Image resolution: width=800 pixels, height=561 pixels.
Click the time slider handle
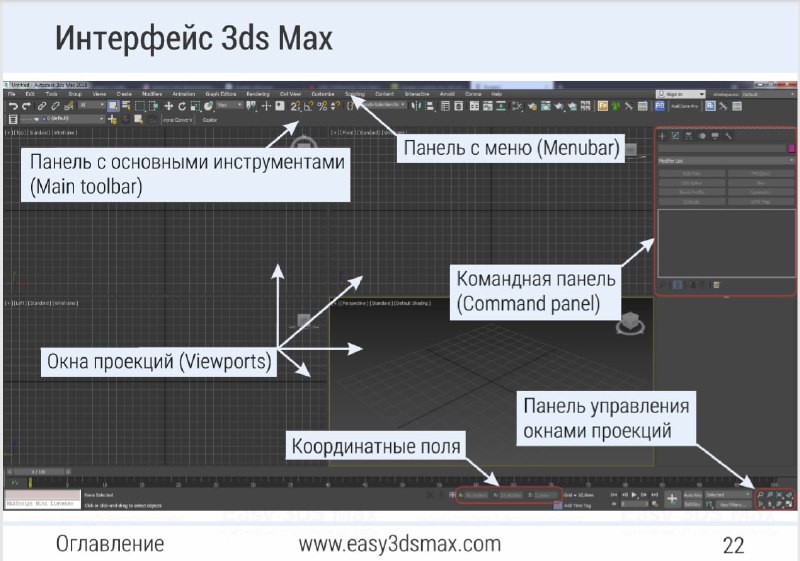pyautogui.click(x=40, y=472)
